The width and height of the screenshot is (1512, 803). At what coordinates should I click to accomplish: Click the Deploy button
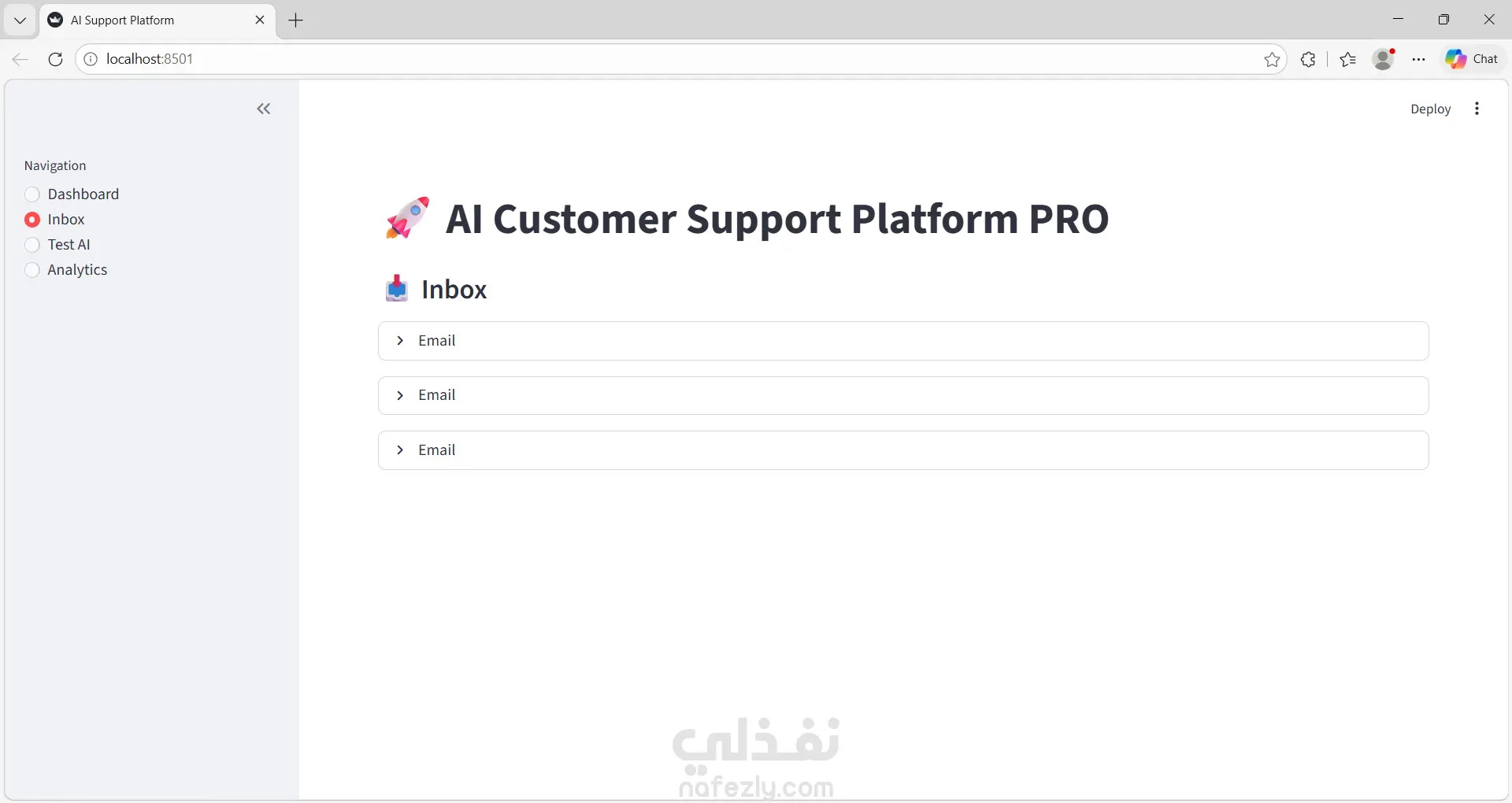tap(1430, 109)
